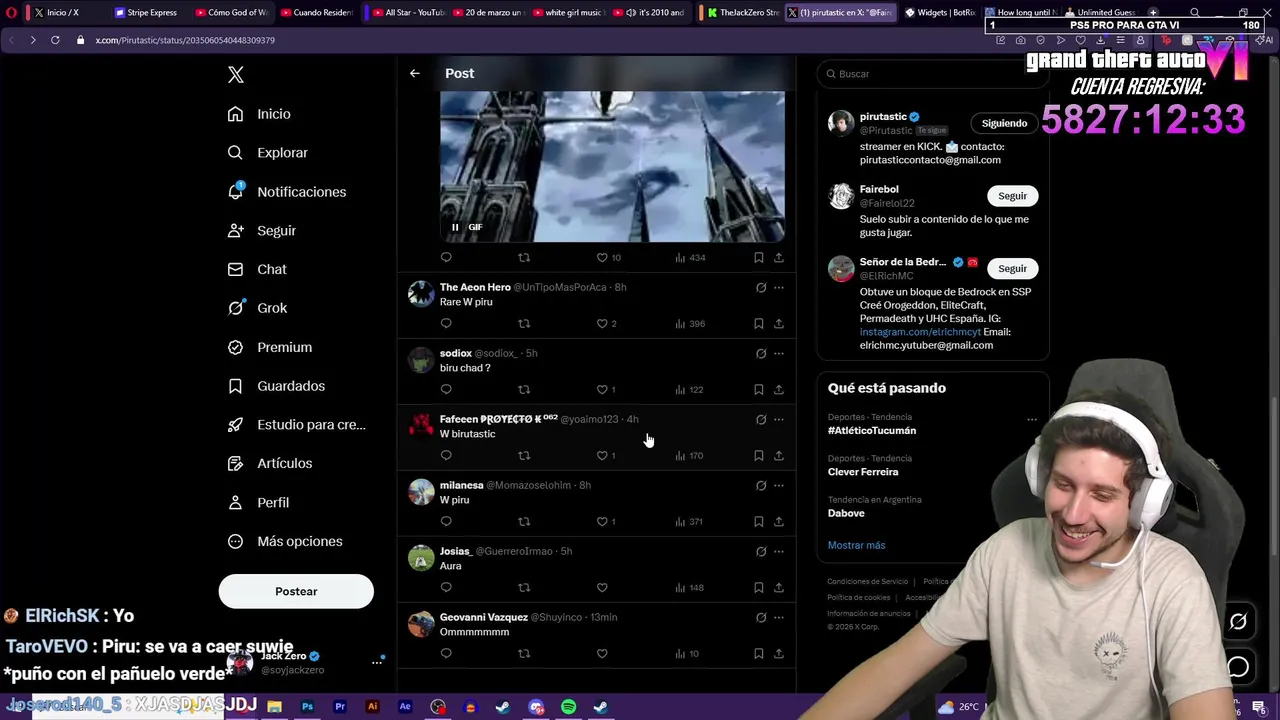Open Premium in sidebar
This screenshot has height=720, width=1280.
(269, 347)
